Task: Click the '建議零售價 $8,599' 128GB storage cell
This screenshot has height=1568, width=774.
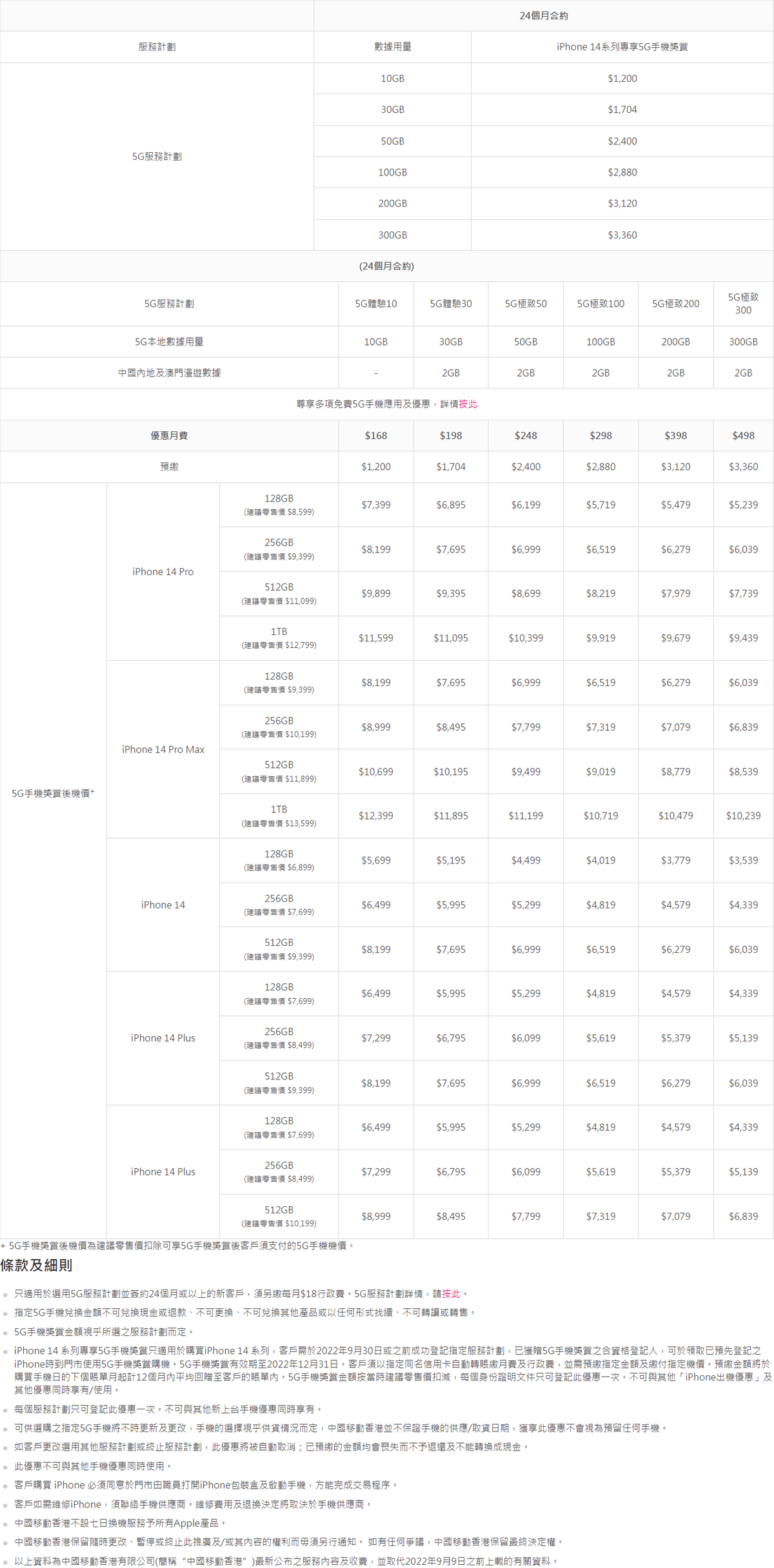Action: 279,505
